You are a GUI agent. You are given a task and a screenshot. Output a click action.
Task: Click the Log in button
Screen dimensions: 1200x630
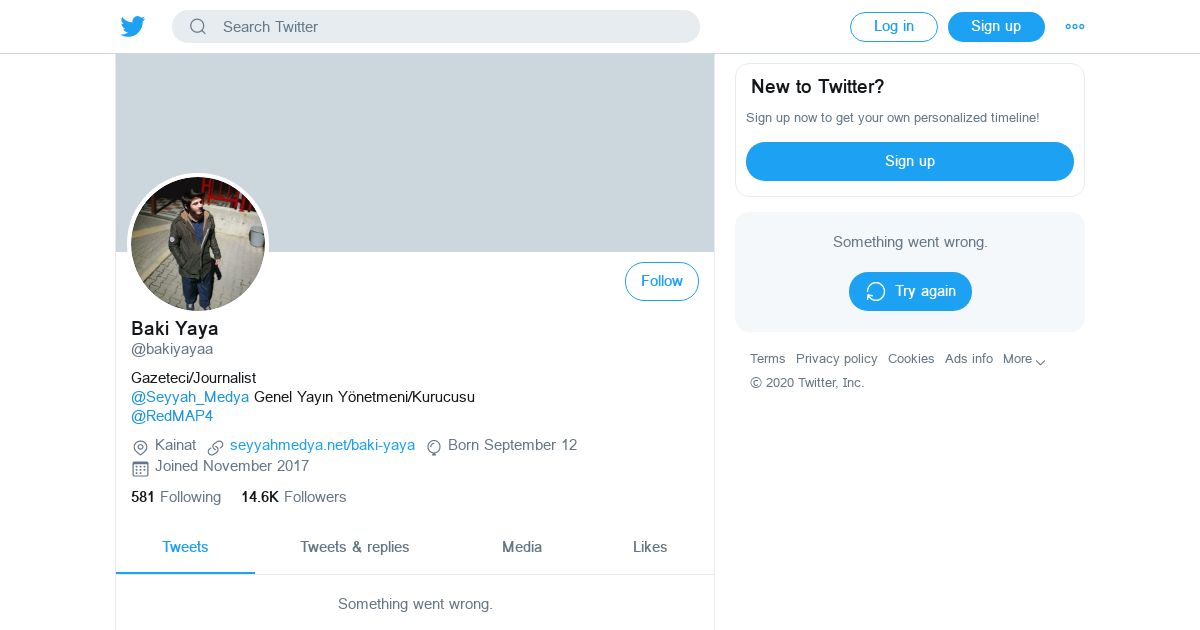pos(894,27)
